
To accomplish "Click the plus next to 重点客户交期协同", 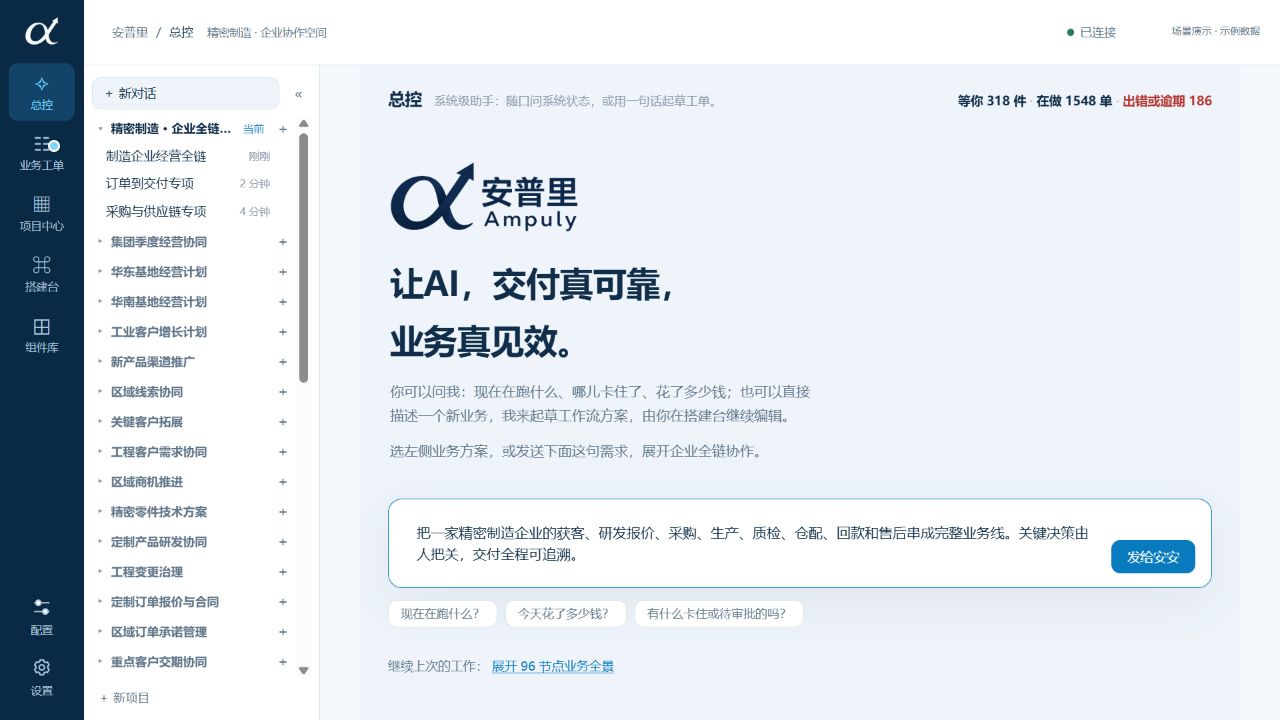I will coord(283,662).
